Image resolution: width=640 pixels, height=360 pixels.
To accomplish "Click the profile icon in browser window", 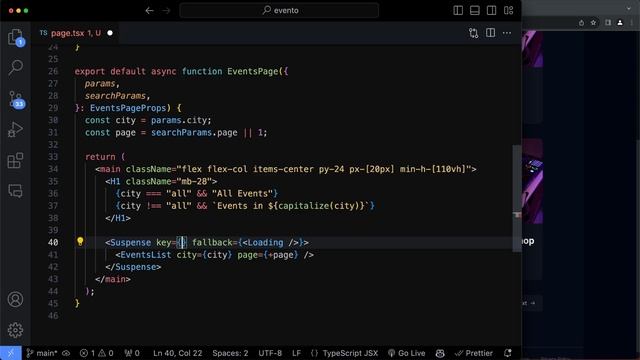I will [620, 23].
